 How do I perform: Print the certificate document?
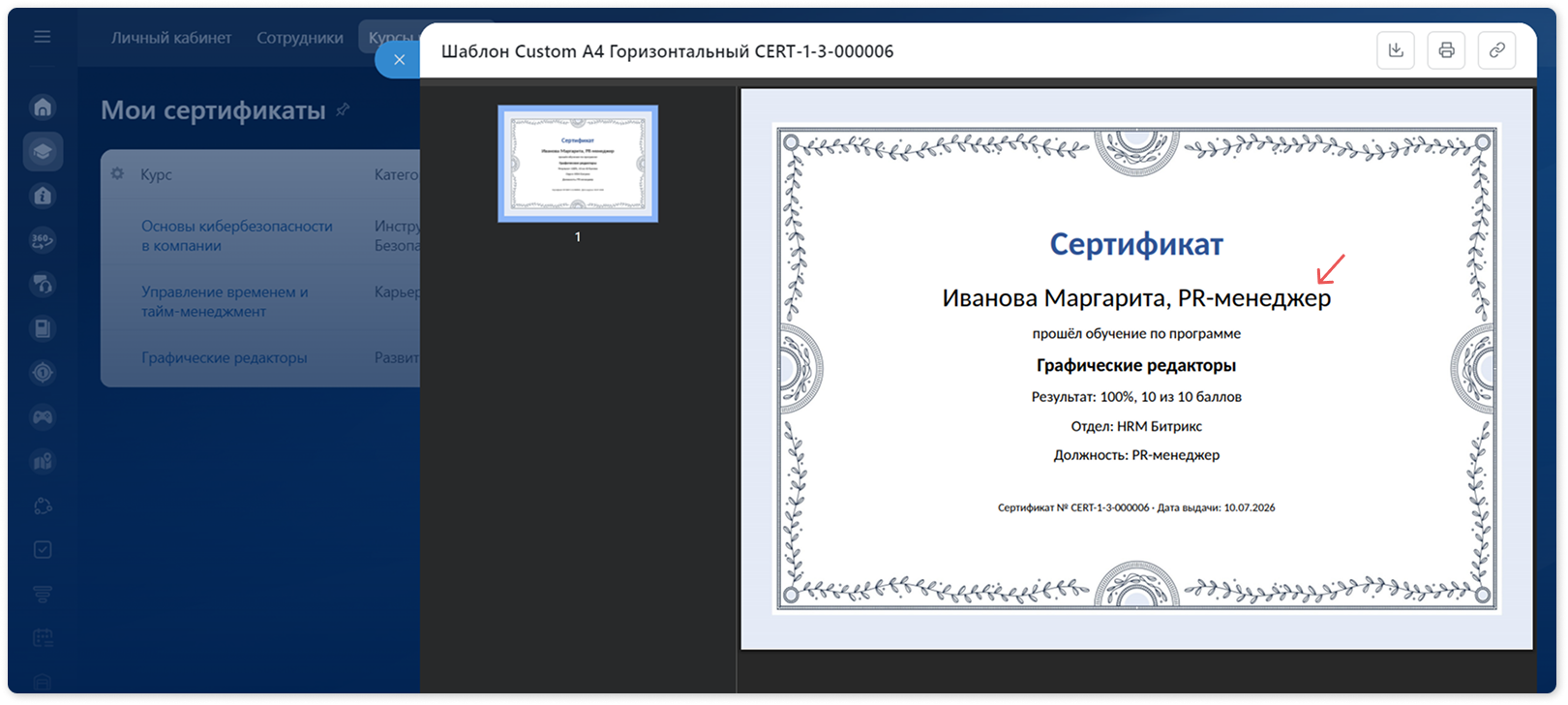point(1446,50)
